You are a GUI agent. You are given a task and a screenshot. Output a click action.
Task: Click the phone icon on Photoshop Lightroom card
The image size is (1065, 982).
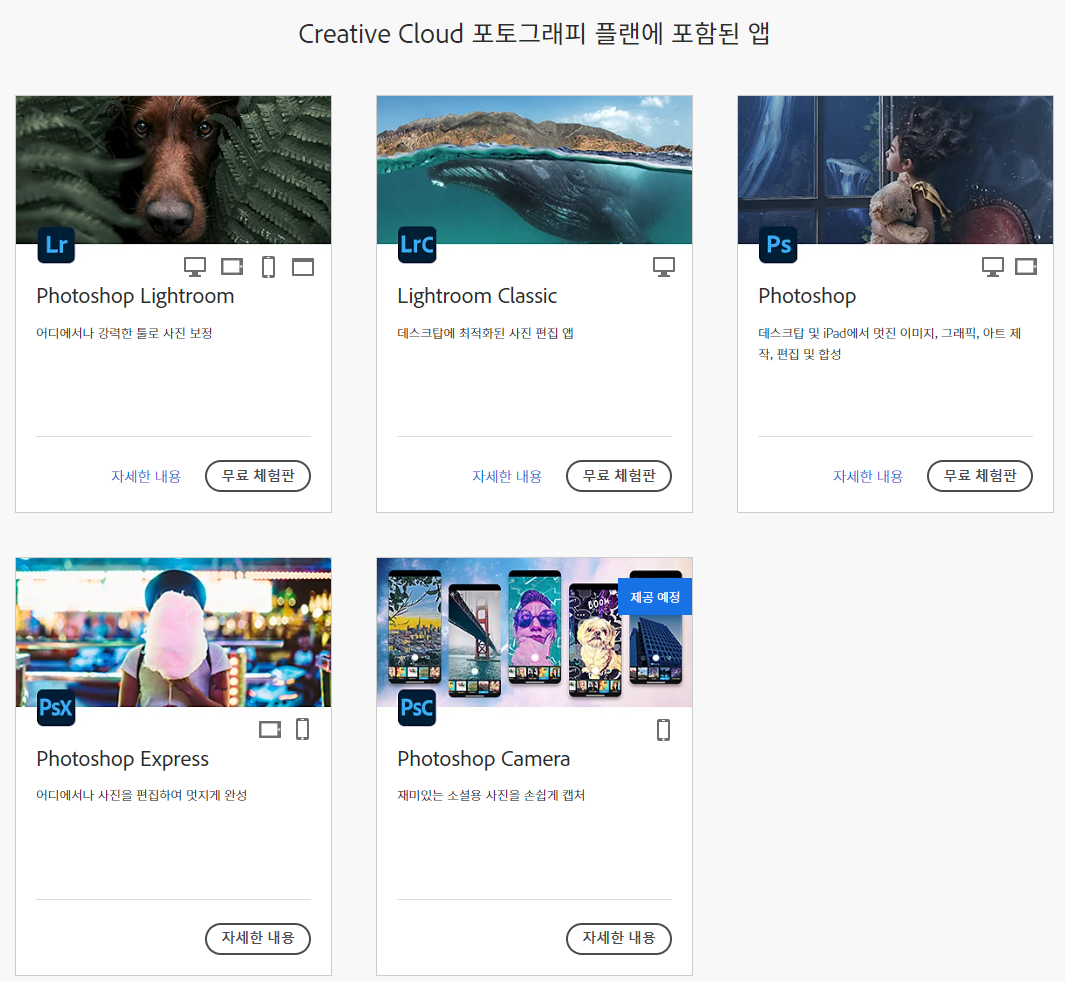[x=268, y=267]
